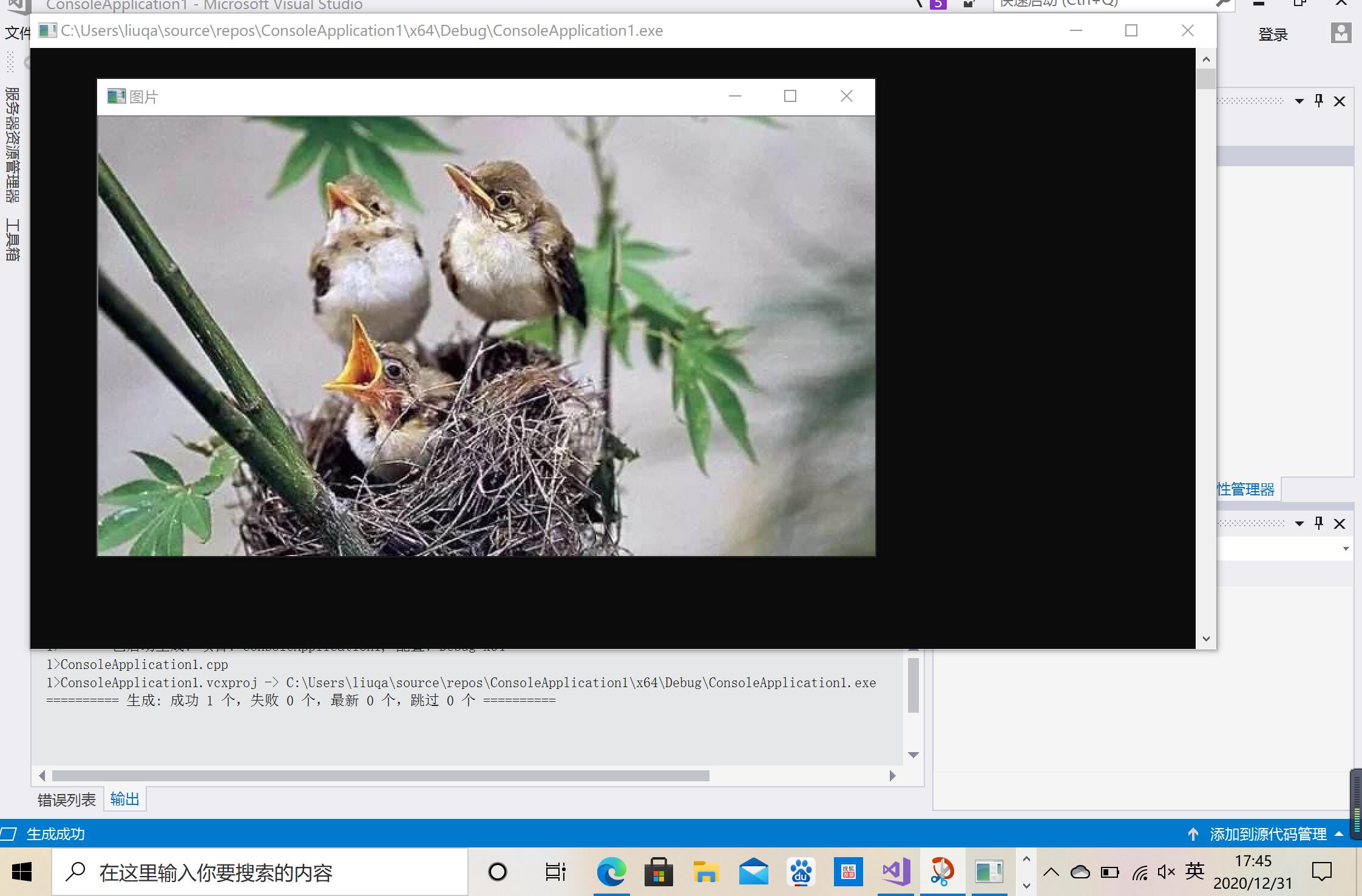Open Microsoft Edge from the taskbar
The image size is (1362, 896).
611,872
